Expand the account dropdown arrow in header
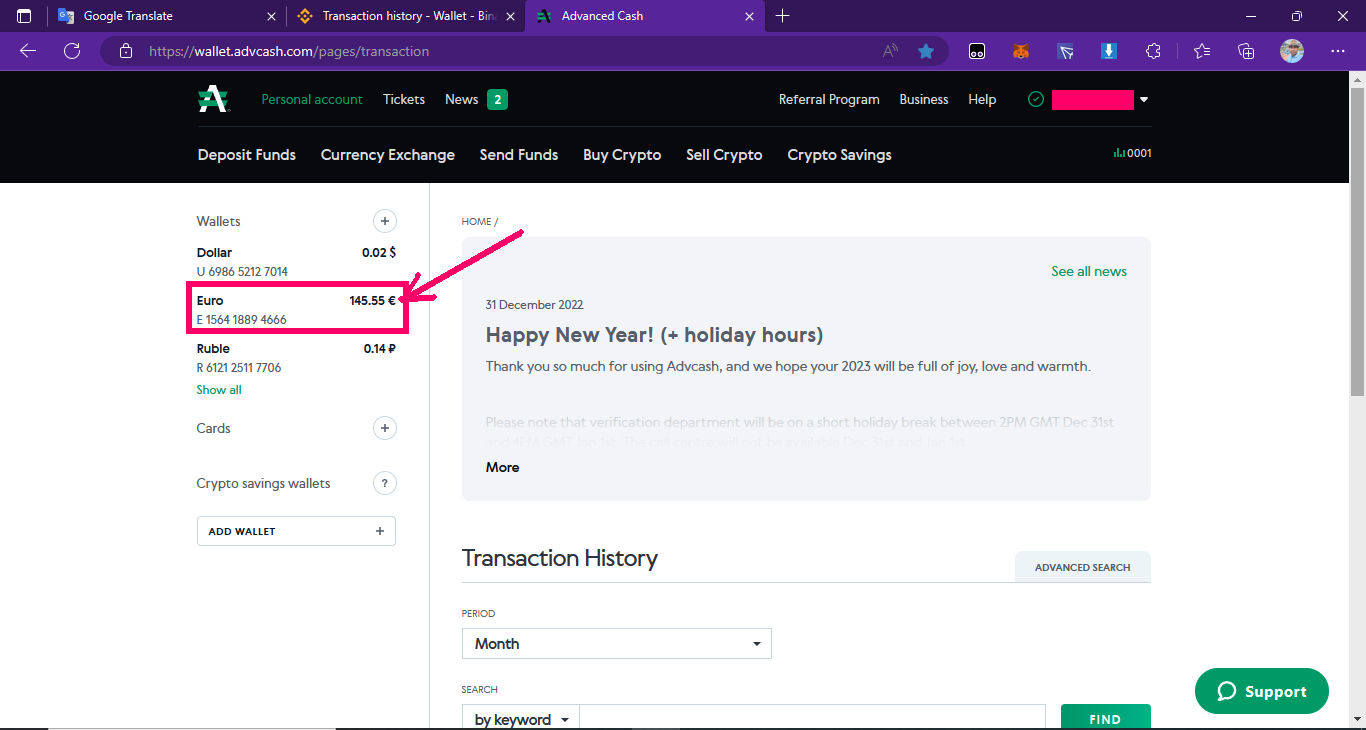1366x730 pixels. click(x=1144, y=99)
